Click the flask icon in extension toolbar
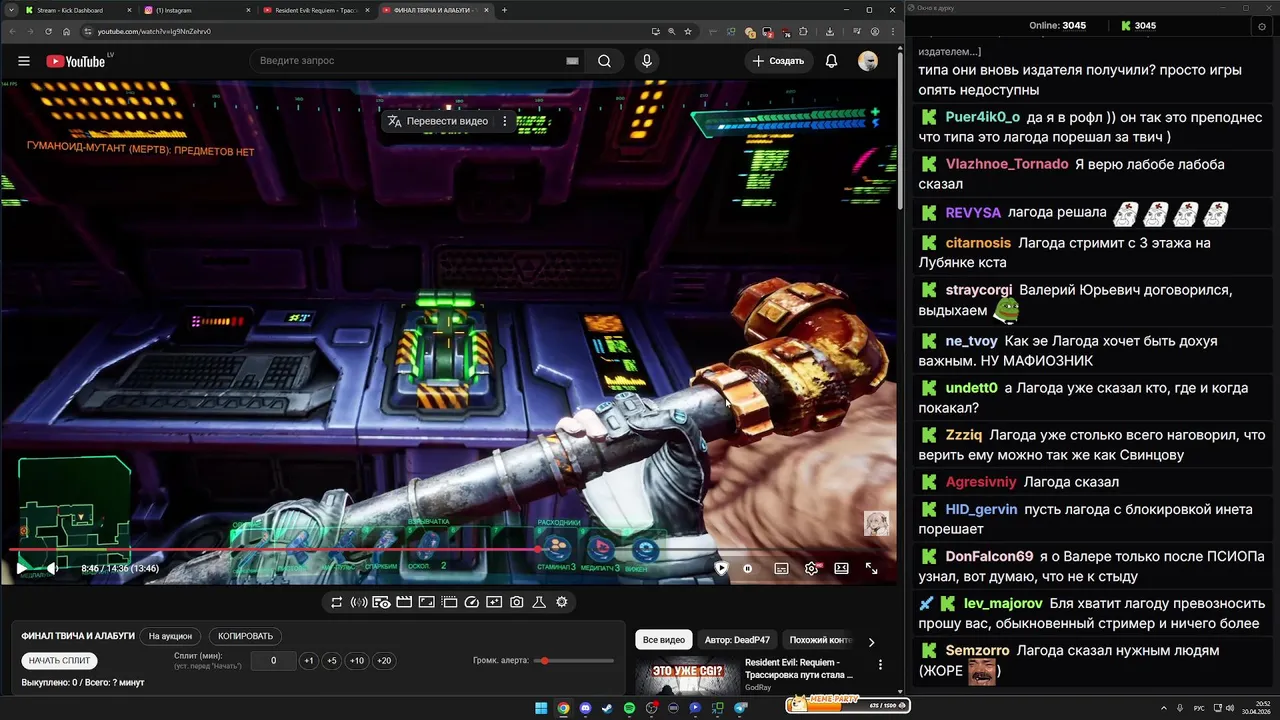1280x720 pixels. [x=539, y=602]
